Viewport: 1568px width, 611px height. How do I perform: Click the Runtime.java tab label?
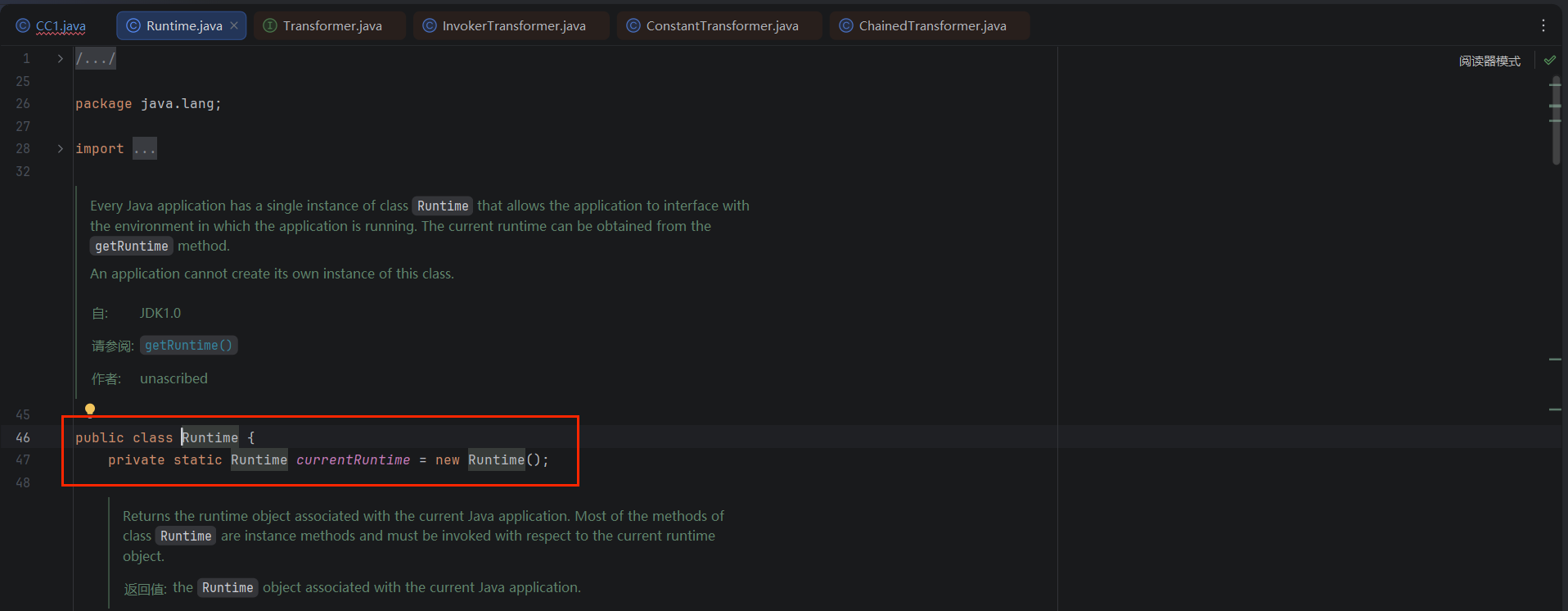pos(184,26)
